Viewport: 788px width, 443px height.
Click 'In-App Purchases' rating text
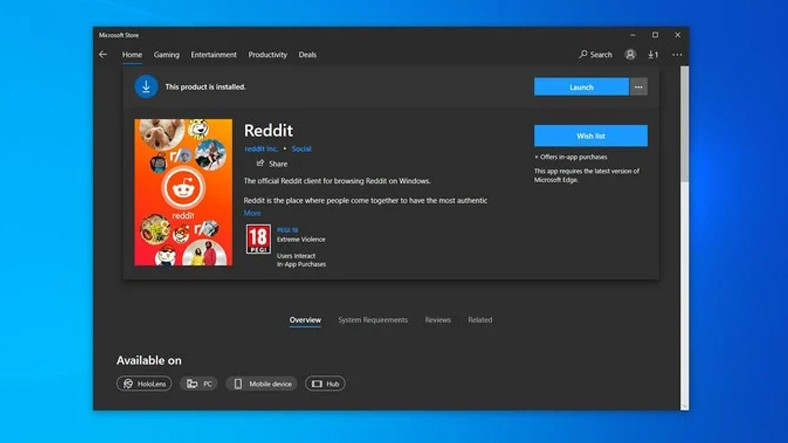(x=301, y=264)
